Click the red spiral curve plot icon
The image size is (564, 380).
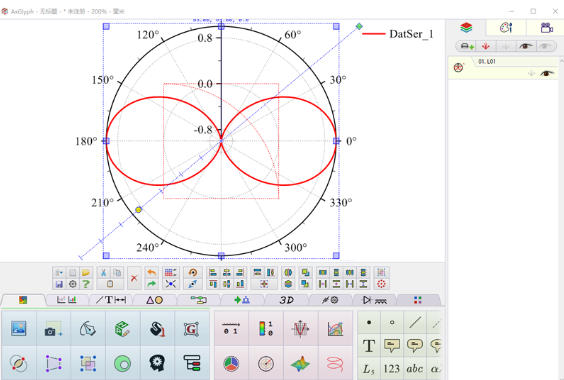[x=335, y=363]
